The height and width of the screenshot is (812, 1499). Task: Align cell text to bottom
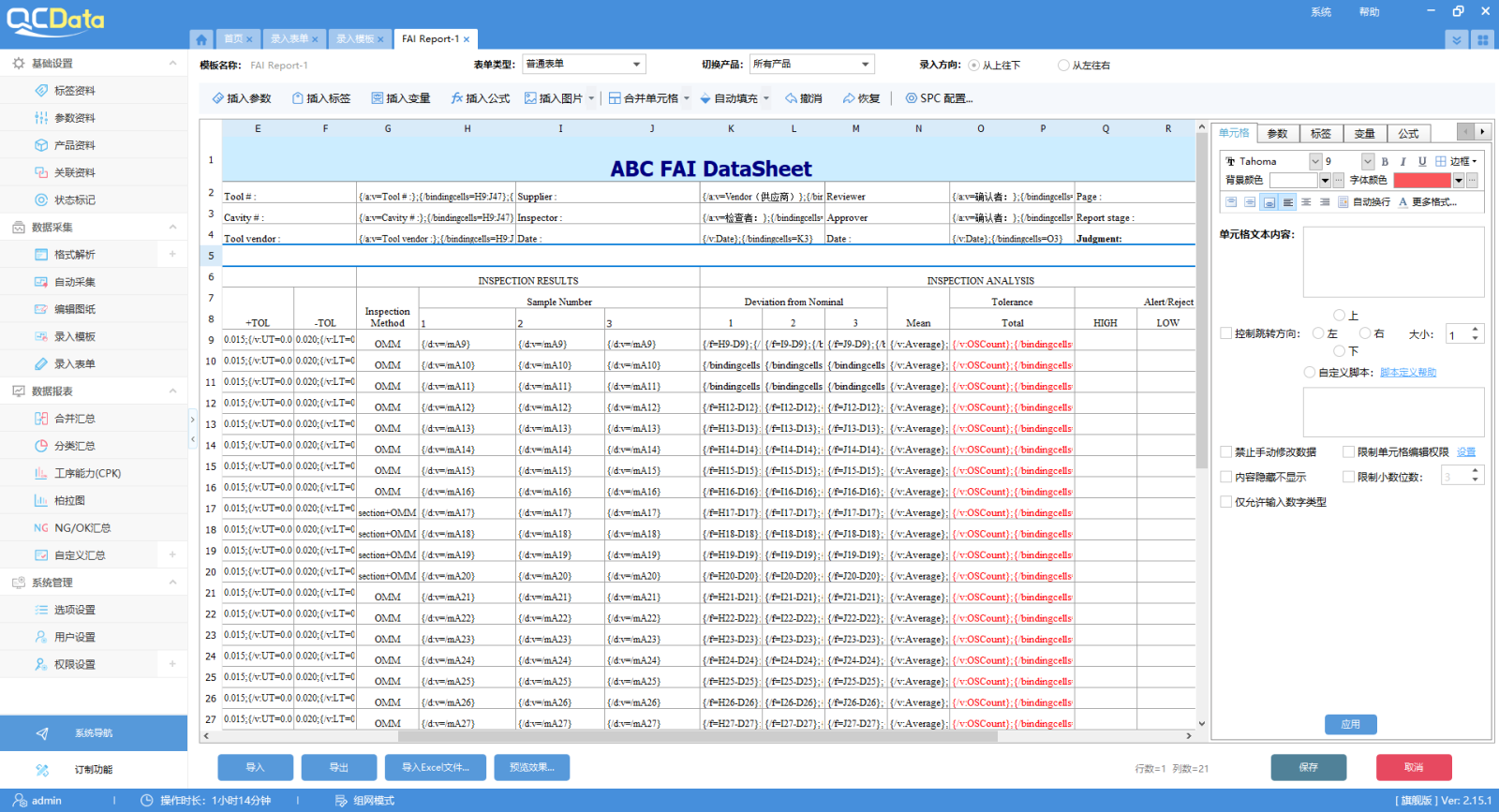tap(1269, 202)
